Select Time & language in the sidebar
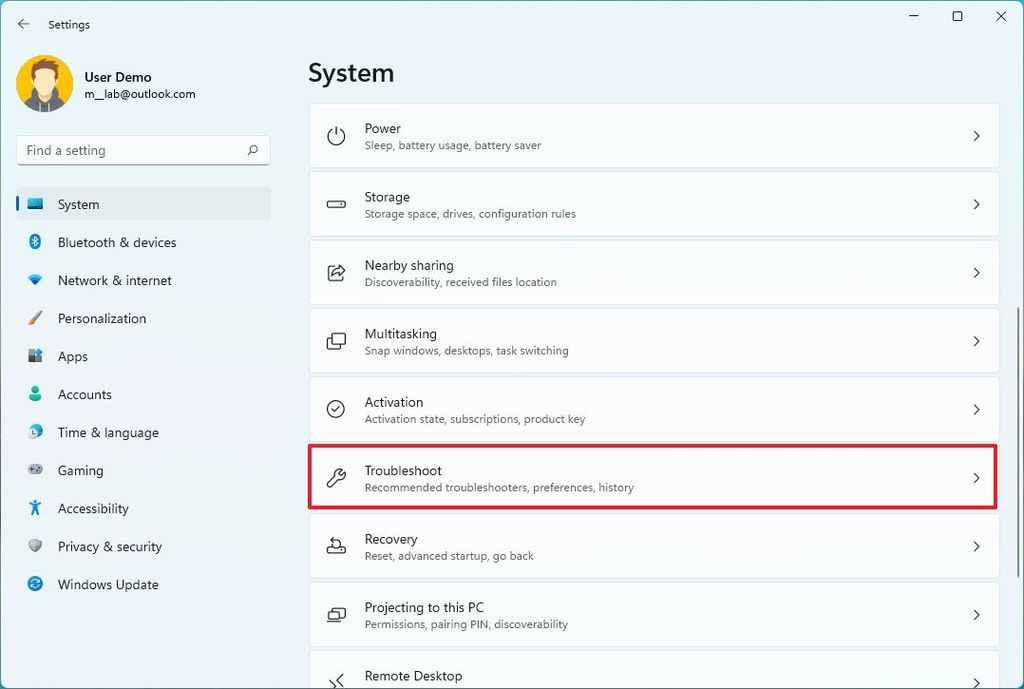Viewport: 1024px width, 689px height. click(108, 432)
